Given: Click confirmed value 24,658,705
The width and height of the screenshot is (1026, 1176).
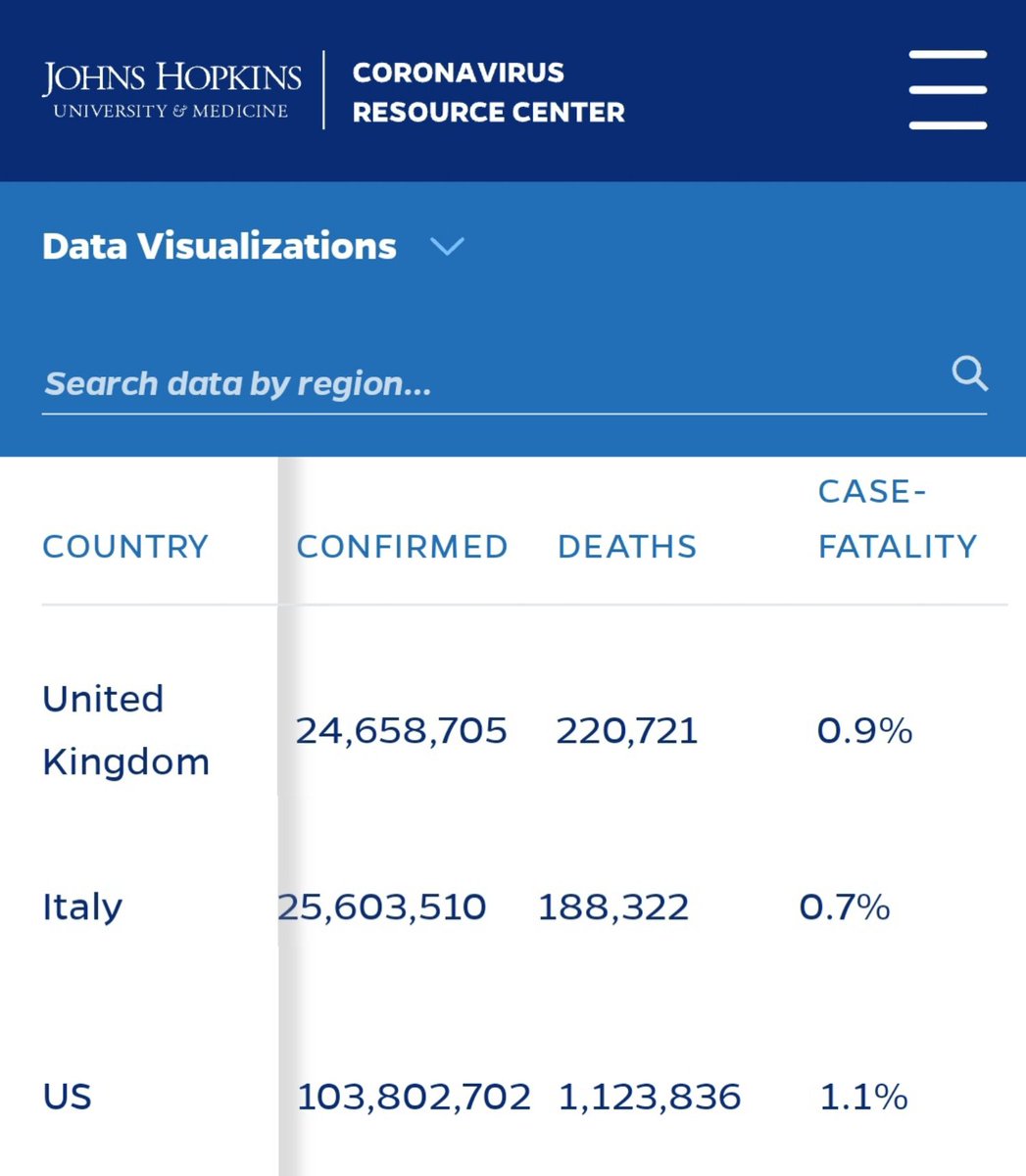Looking at the screenshot, I should [x=402, y=730].
